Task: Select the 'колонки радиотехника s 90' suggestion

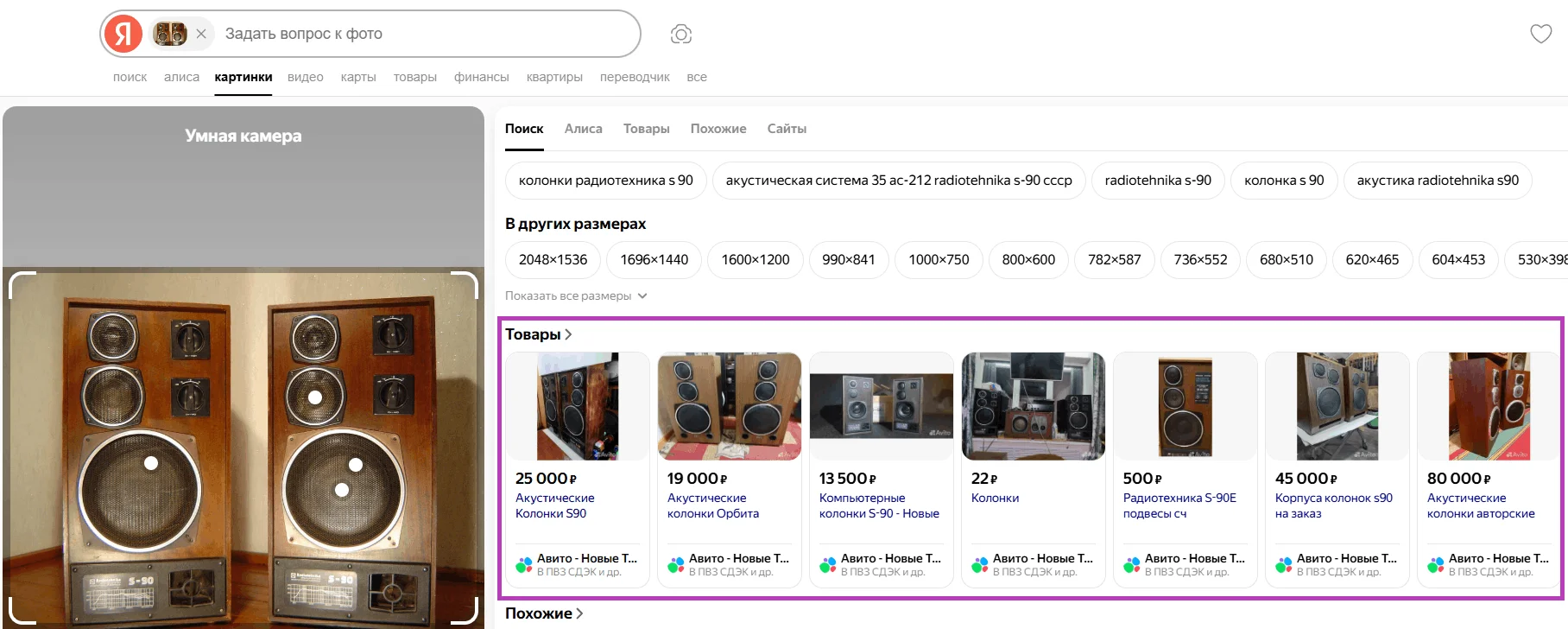Action: 605,181
